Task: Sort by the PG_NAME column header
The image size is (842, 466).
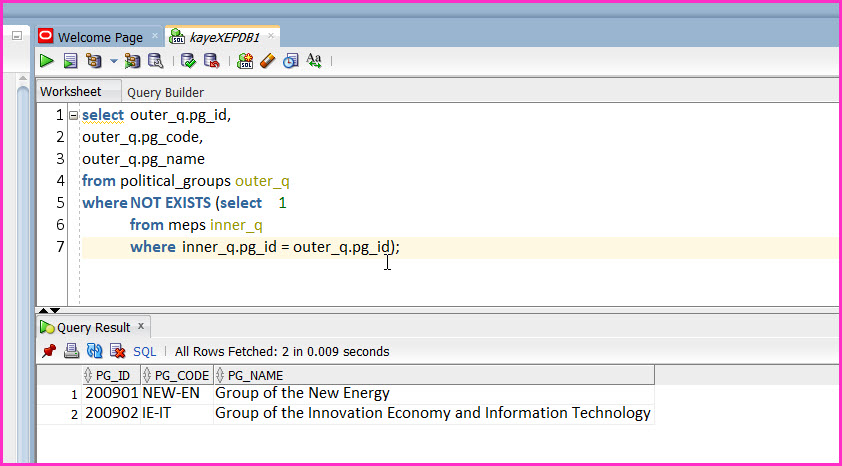Action: [x=434, y=375]
